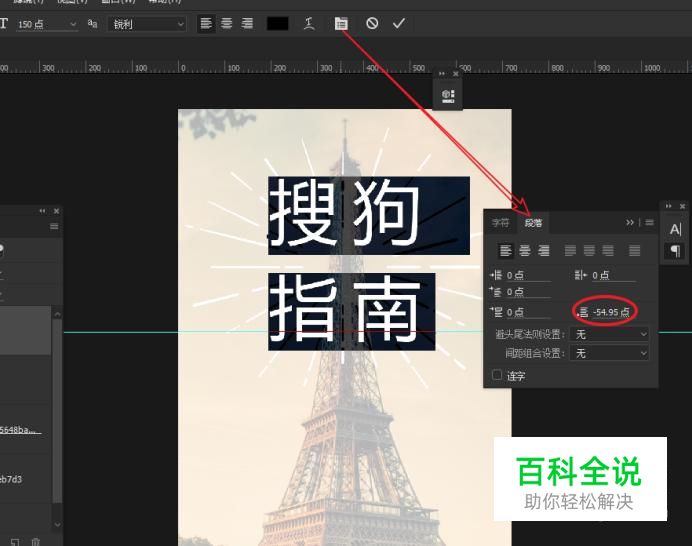This screenshot has height=546, width=692.
Task: Click the space before paragraph field
Action: pyautogui.click(x=528, y=312)
